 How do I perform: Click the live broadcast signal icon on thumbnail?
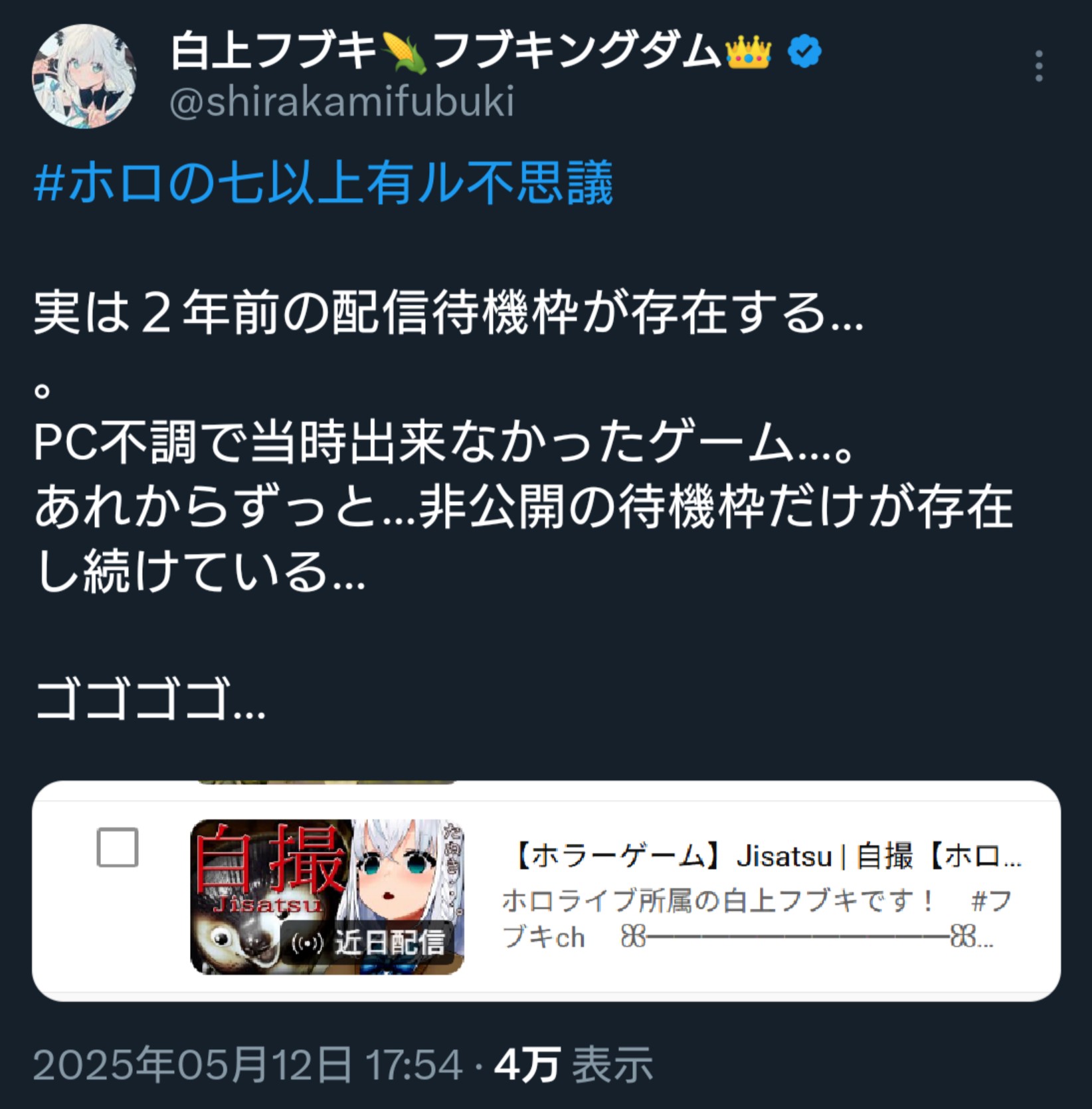(x=308, y=943)
